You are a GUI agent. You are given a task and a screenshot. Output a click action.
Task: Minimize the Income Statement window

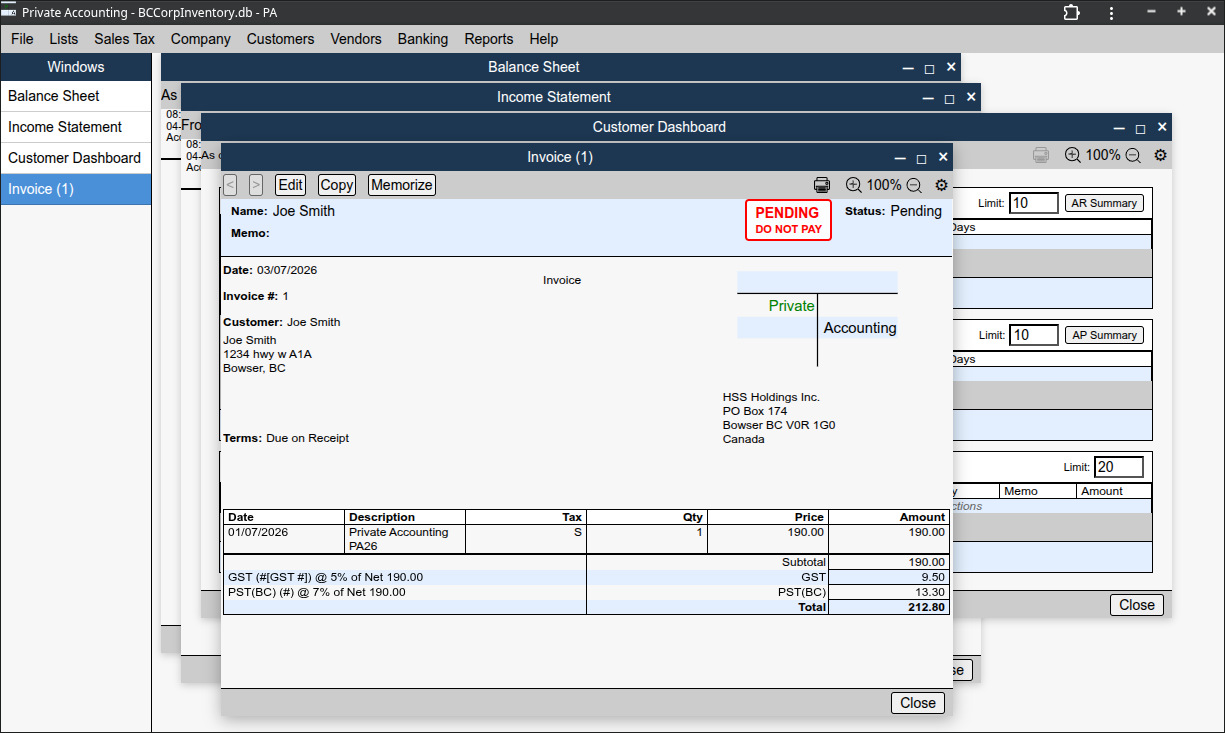(929, 98)
